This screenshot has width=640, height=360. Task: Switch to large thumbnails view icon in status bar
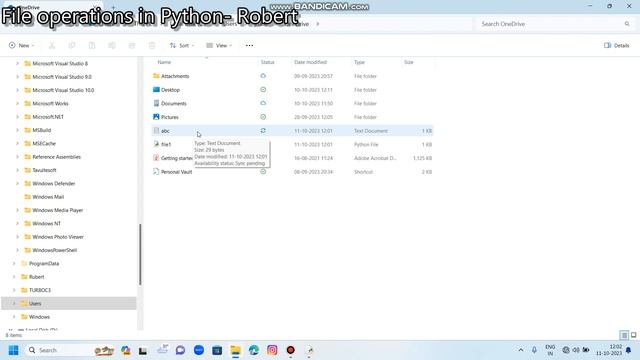pos(633,336)
